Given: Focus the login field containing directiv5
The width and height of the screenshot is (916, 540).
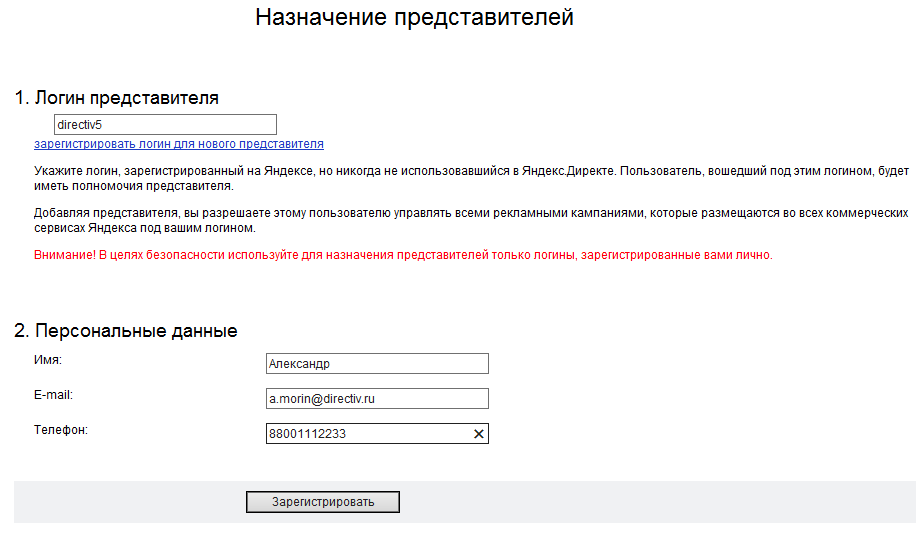Looking at the screenshot, I should click(x=165, y=124).
